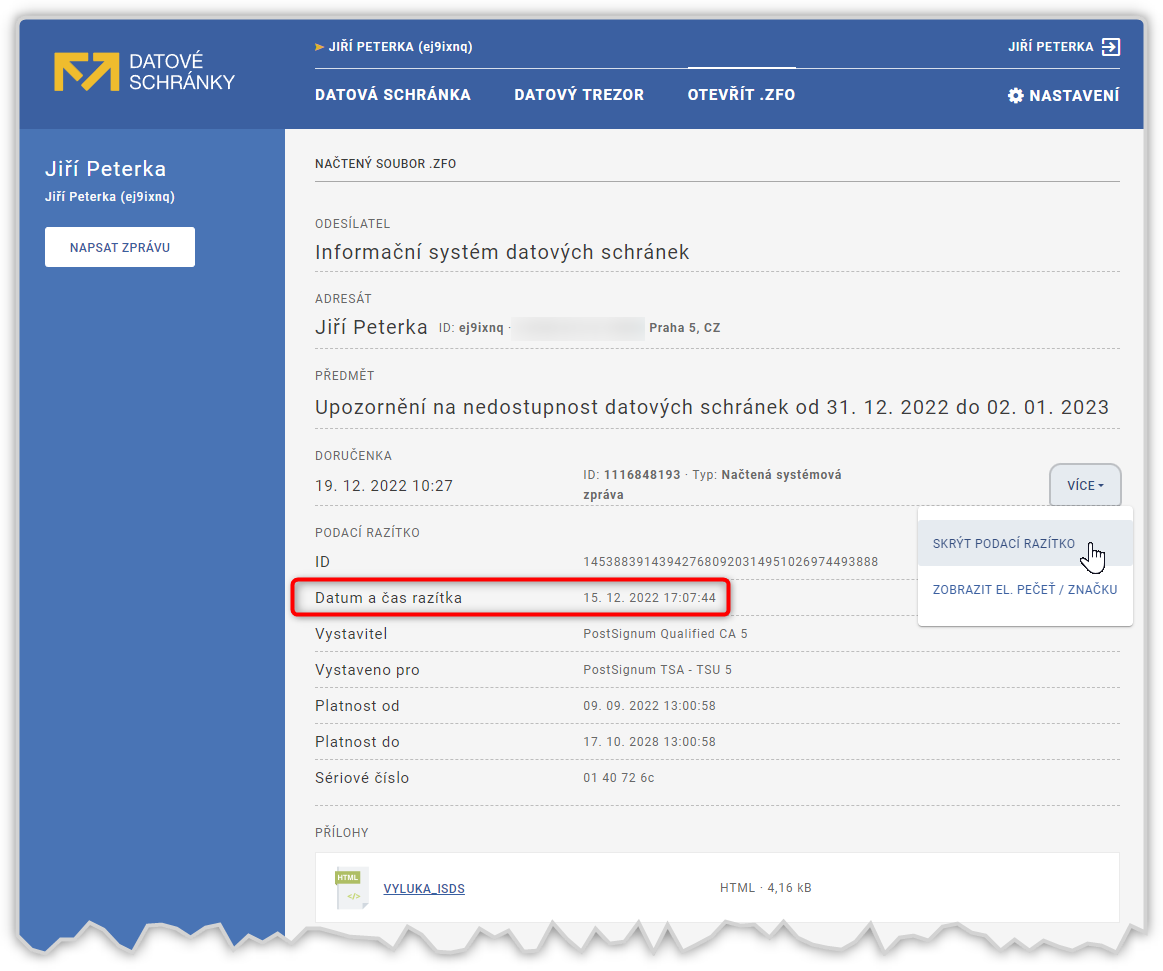Screen dimensions: 1163x971
Task: Choose SKRÝT PODACÍ RAZÍTKO menu entry
Action: [1025, 543]
